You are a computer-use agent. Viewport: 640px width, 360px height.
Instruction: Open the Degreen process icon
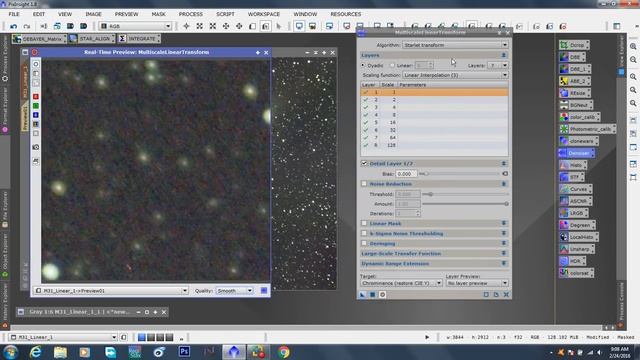[x=577, y=225]
